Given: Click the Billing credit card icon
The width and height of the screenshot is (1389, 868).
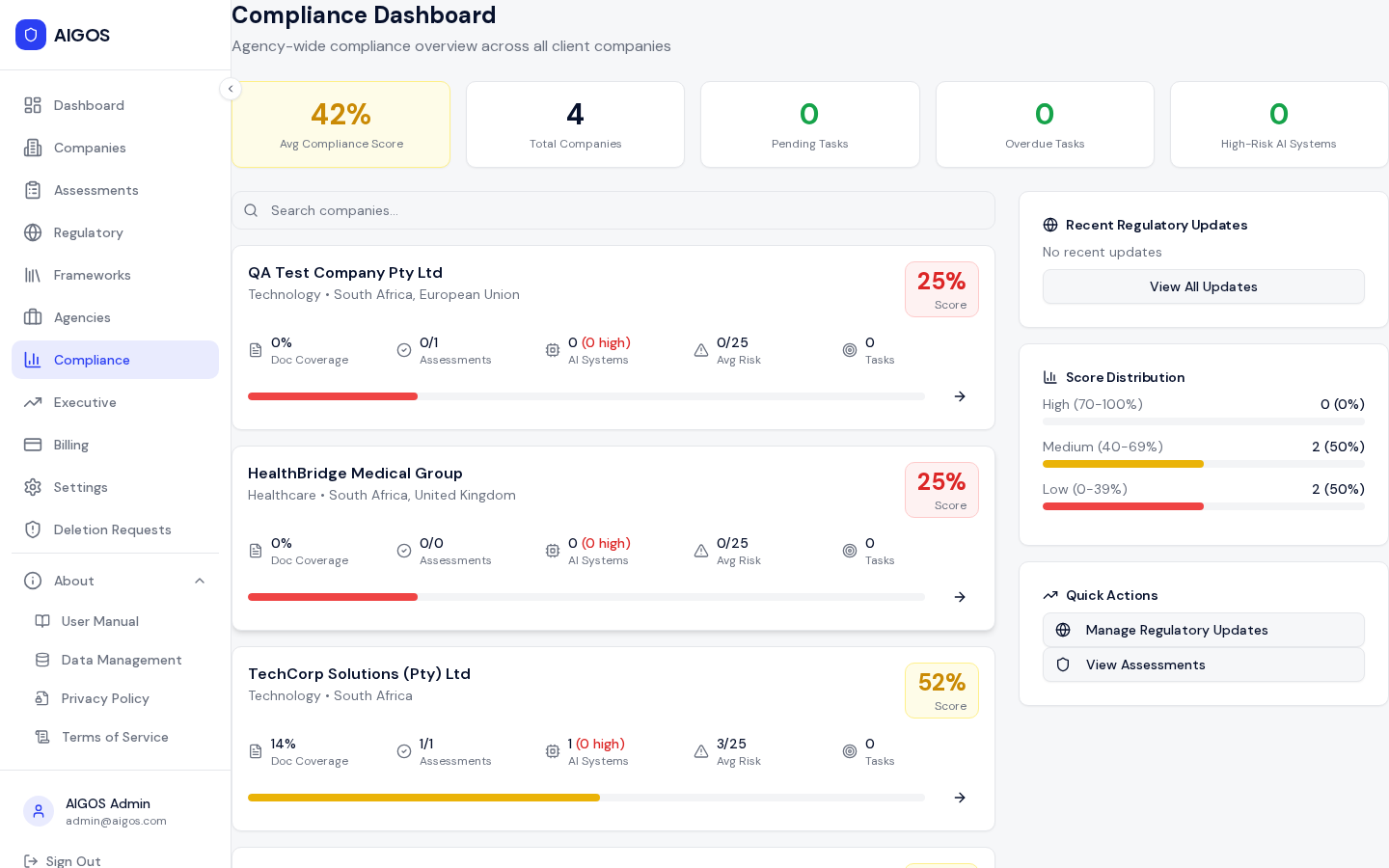Looking at the screenshot, I should pyautogui.click(x=33, y=445).
